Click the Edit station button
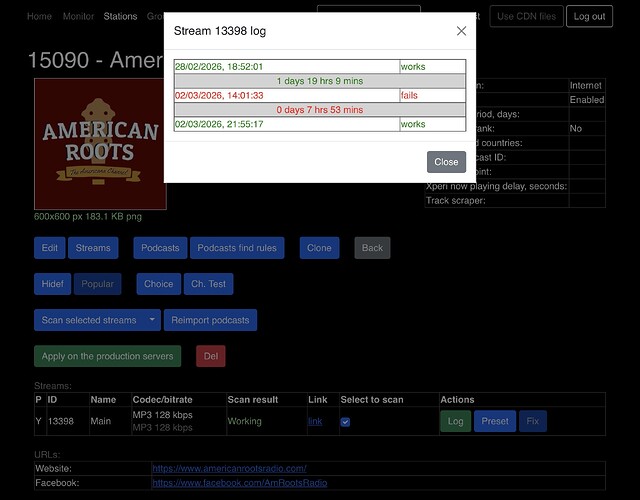The image size is (640, 500). [49, 248]
